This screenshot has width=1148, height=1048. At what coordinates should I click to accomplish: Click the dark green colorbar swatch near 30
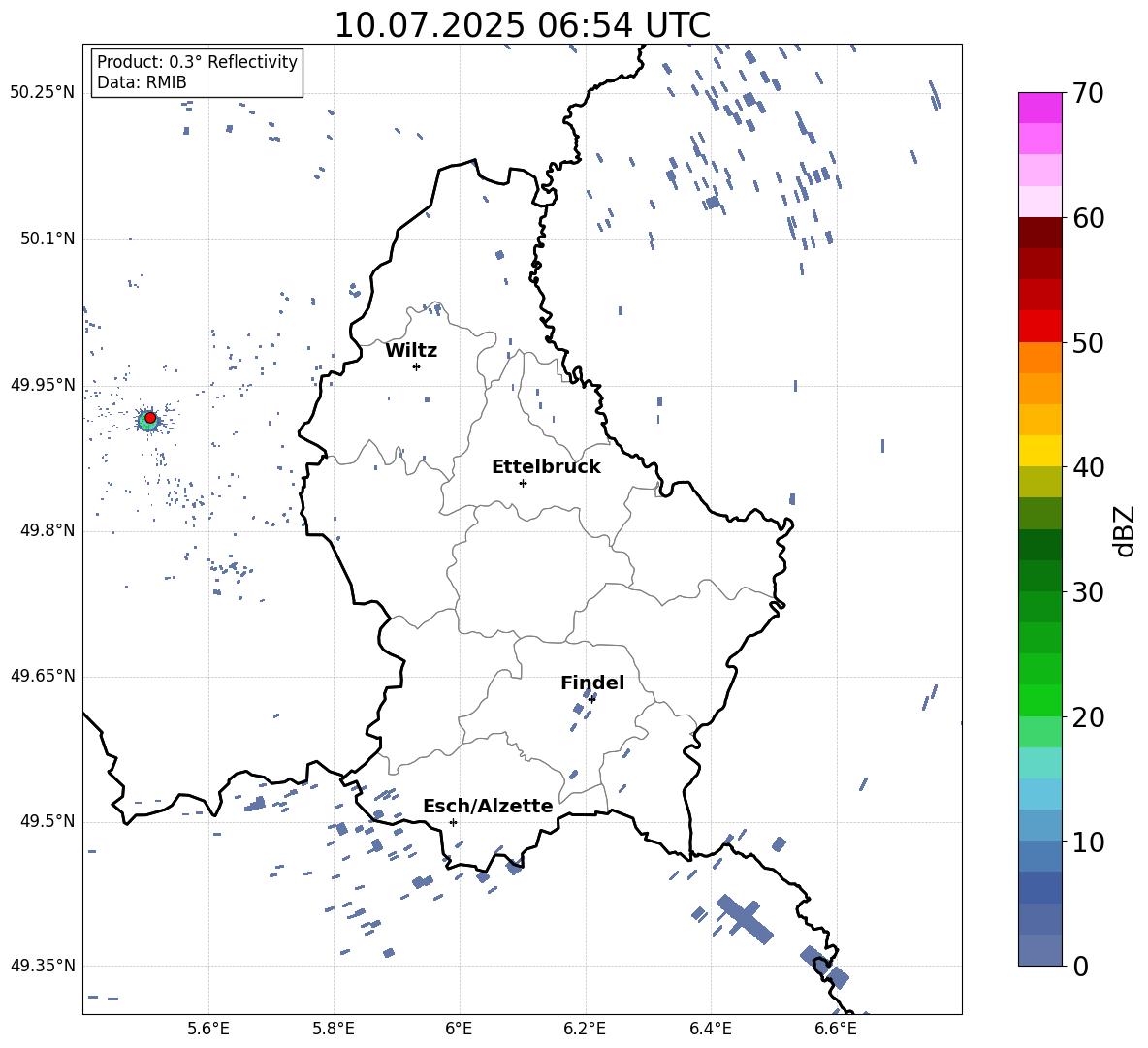[x=1039, y=576]
